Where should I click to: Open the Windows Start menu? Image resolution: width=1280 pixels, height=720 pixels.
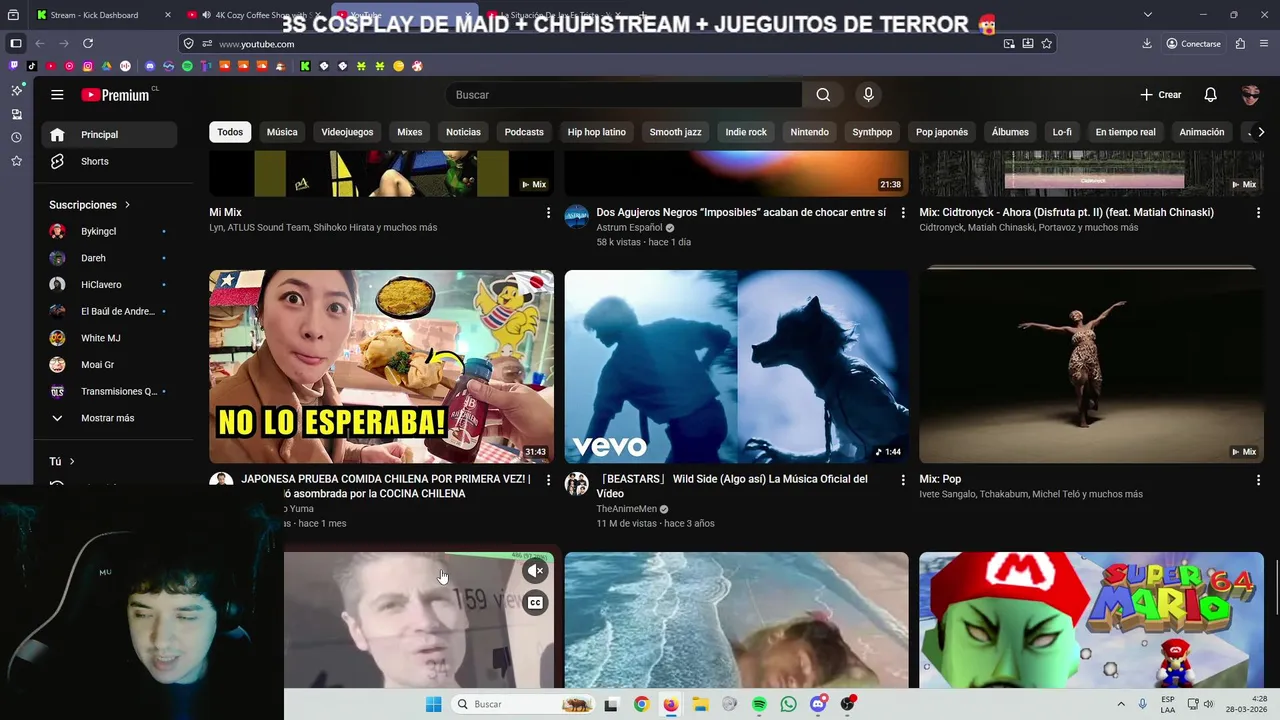click(433, 704)
